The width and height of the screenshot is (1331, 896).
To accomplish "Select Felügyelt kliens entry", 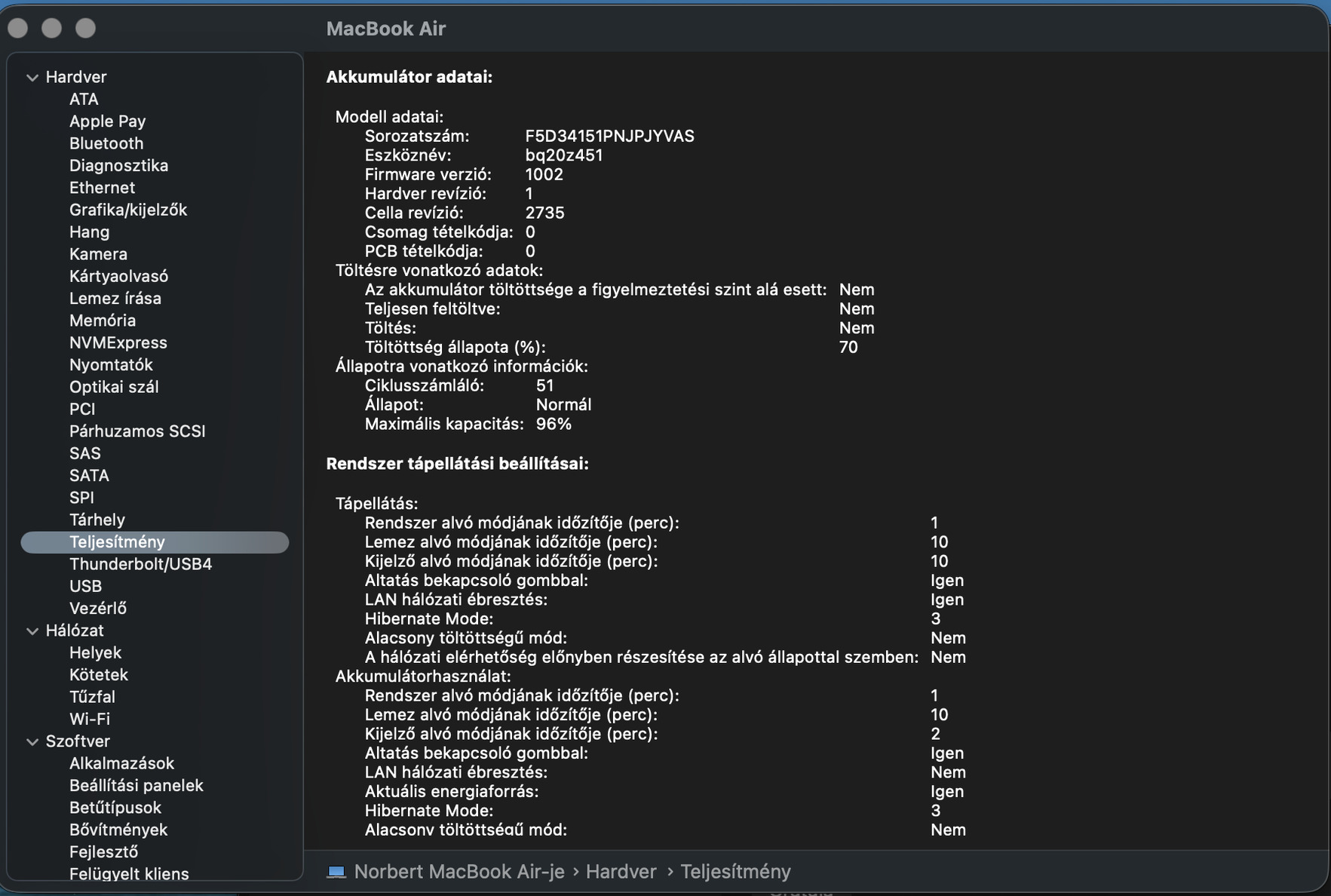I will 129,874.
